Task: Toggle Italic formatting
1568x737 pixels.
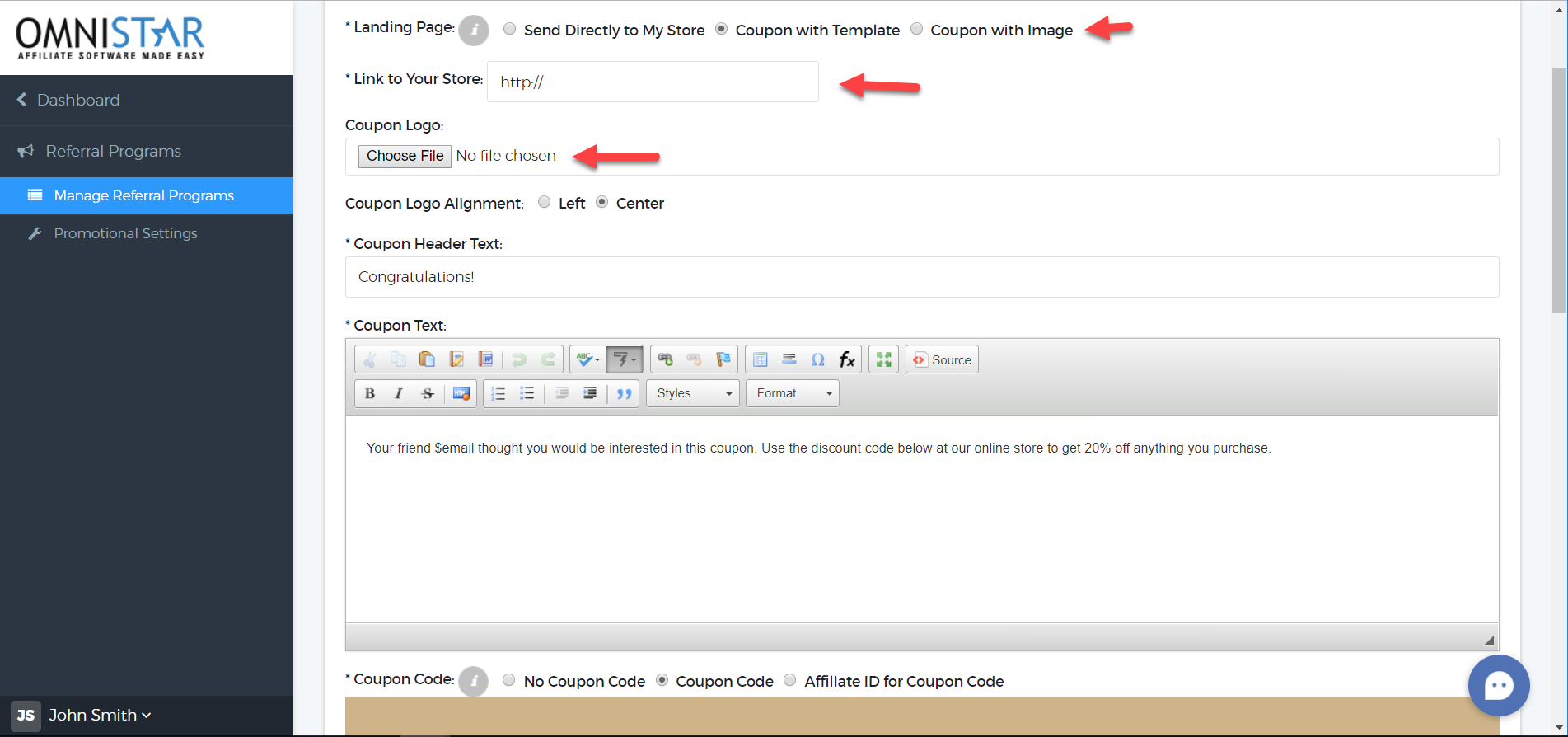Action: pos(398,393)
